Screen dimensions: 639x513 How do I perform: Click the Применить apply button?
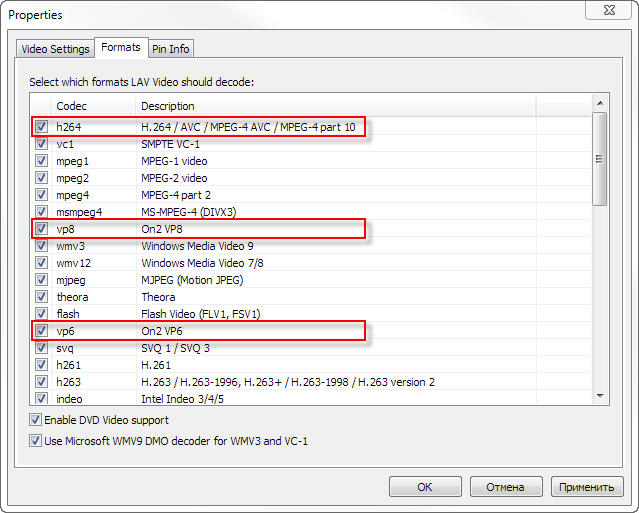click(x=587, y=487)
